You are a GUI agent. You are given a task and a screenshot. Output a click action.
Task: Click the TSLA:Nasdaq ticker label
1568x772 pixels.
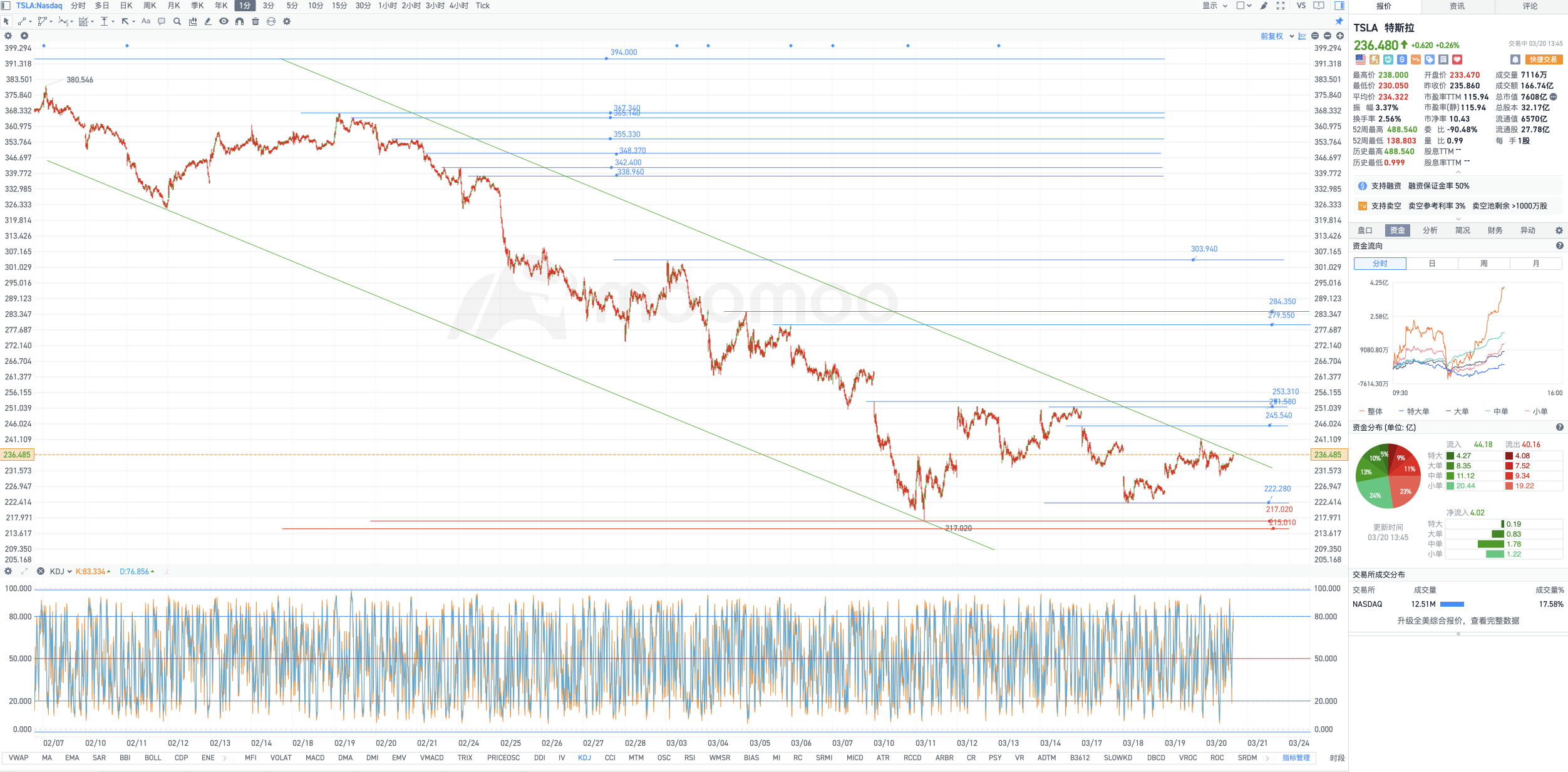[39, 6]
